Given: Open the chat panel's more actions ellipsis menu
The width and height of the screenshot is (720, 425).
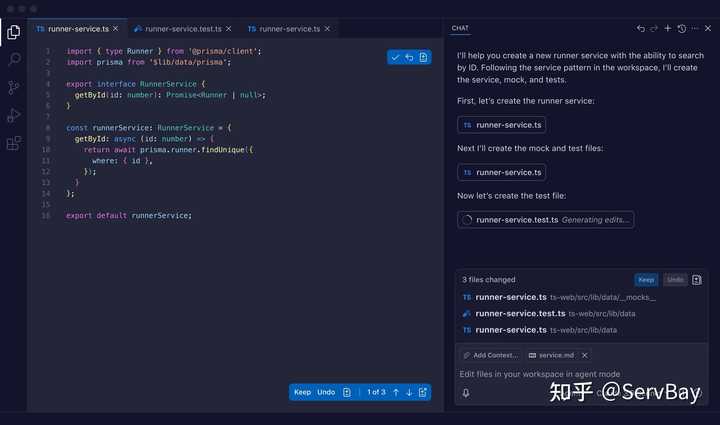Looking at the screenshot, I should coord(696,29).
